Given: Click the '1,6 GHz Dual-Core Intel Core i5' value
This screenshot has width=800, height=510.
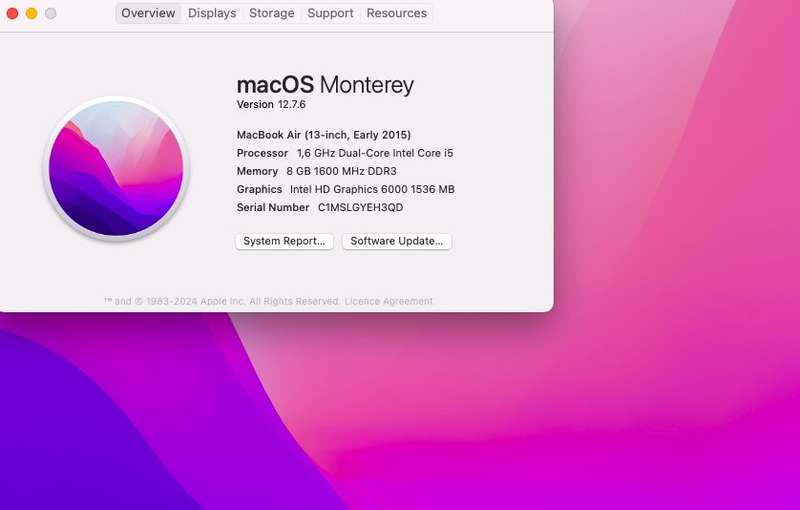Looking at the screenshot, I should [x=375, y=153].
